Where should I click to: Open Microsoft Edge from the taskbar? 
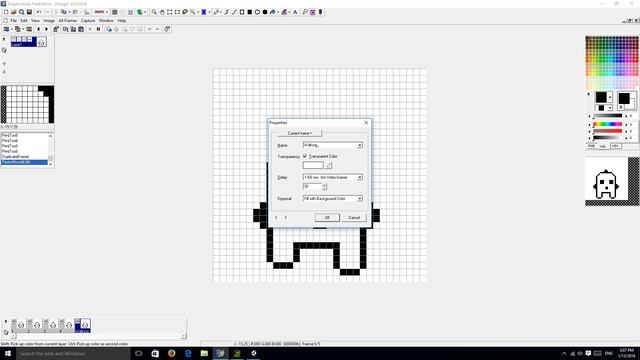[x=188, y=353]
